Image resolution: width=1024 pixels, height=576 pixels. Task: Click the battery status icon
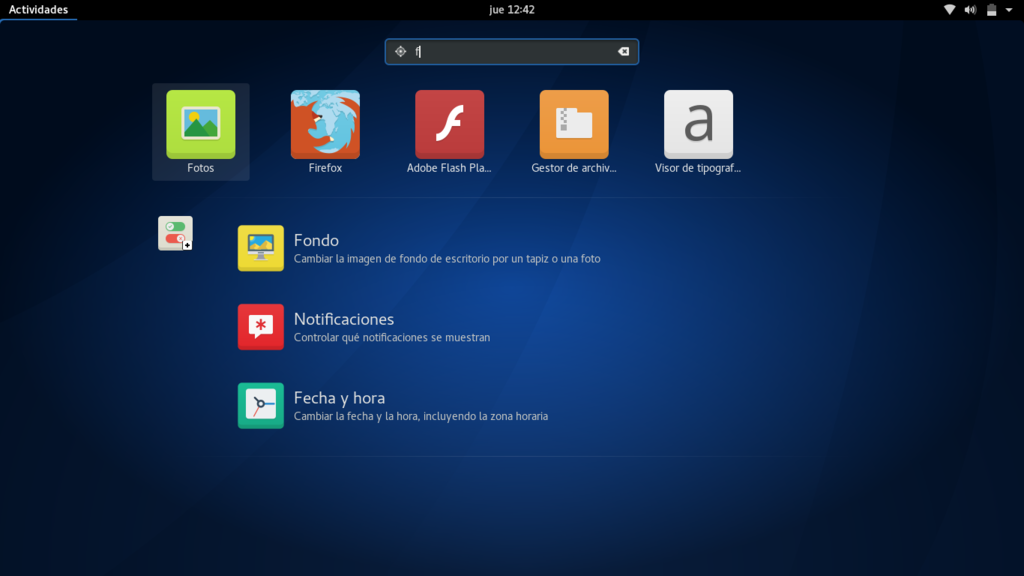[991, 10]
